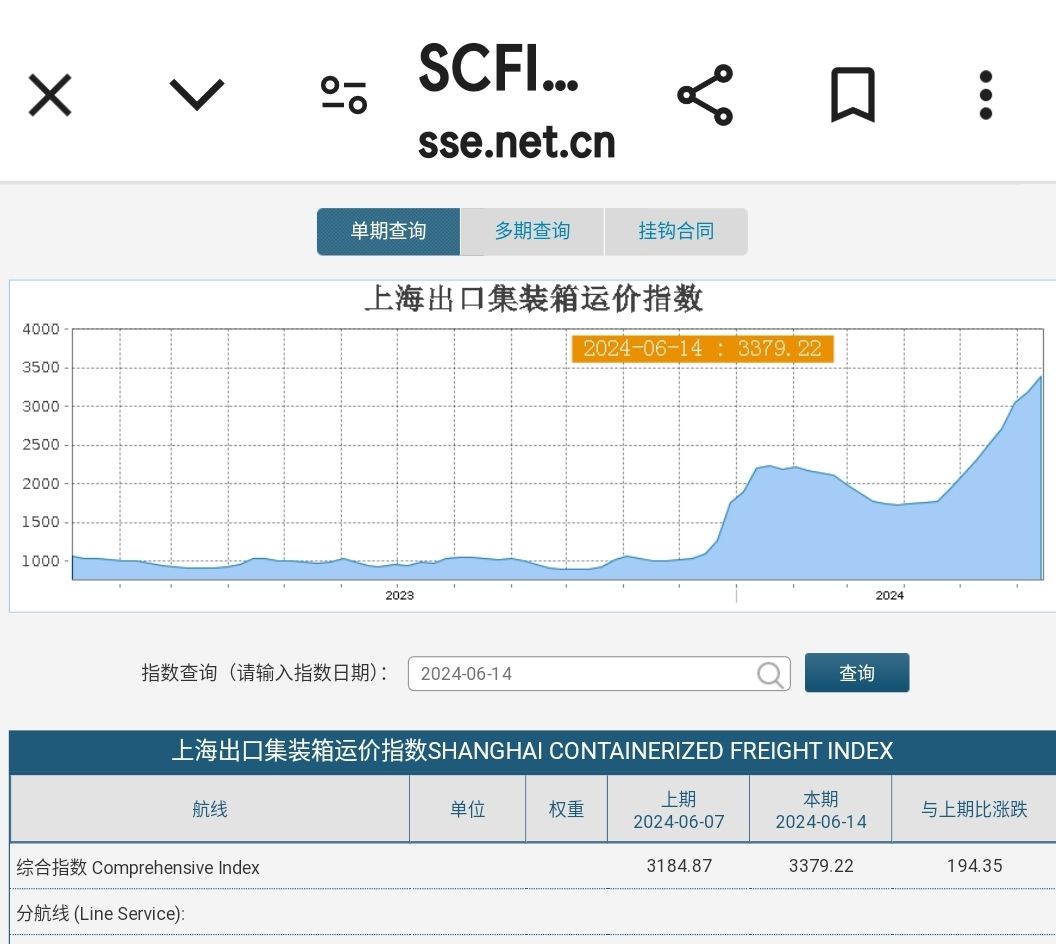Image resolution: width=1056 pixels, height=944 pixels.
Task: Expand the page with the down chevron
Action: (x=197, y=94)
